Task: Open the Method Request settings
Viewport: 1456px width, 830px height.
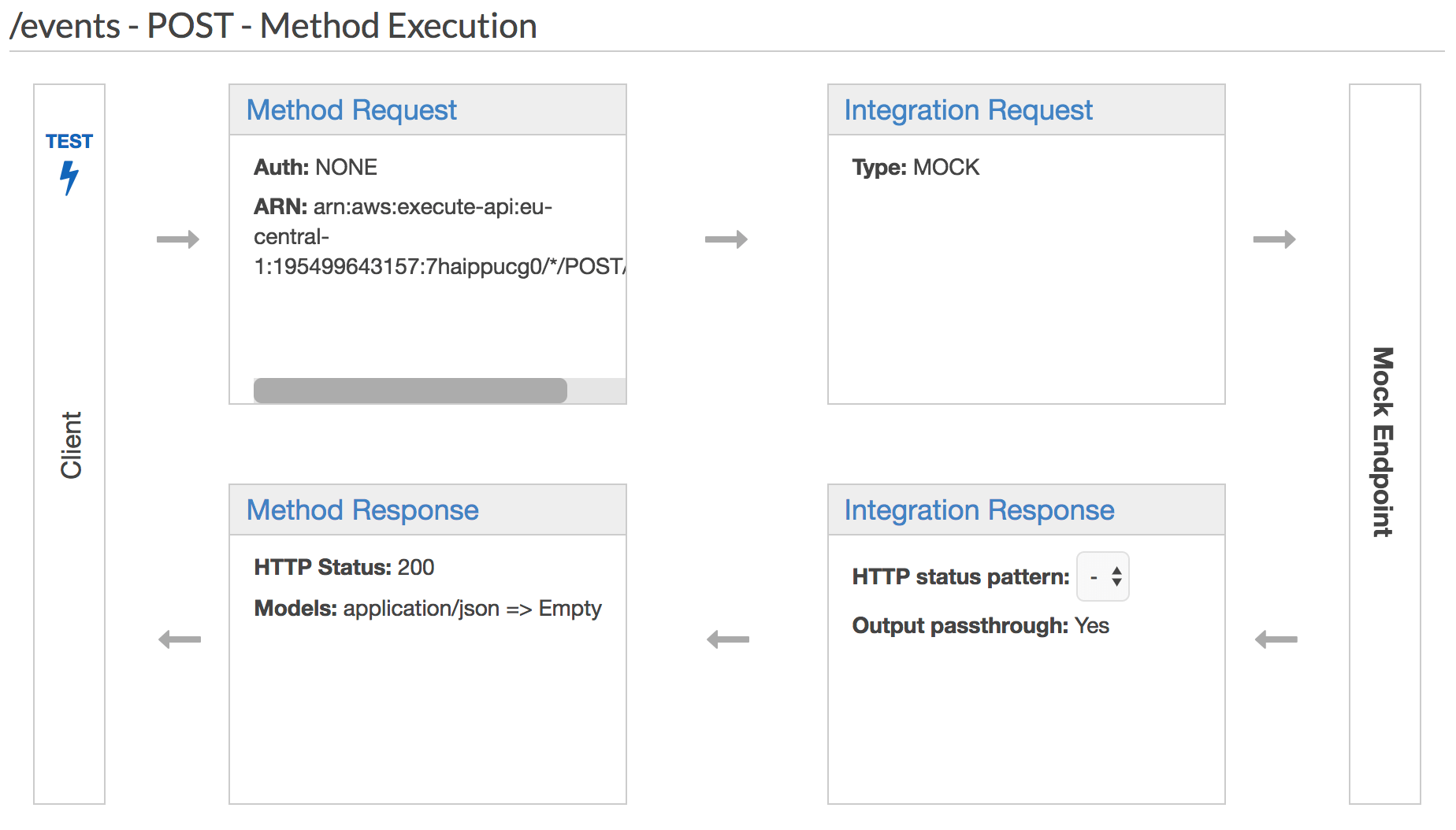Action: [x=351, y=110]
